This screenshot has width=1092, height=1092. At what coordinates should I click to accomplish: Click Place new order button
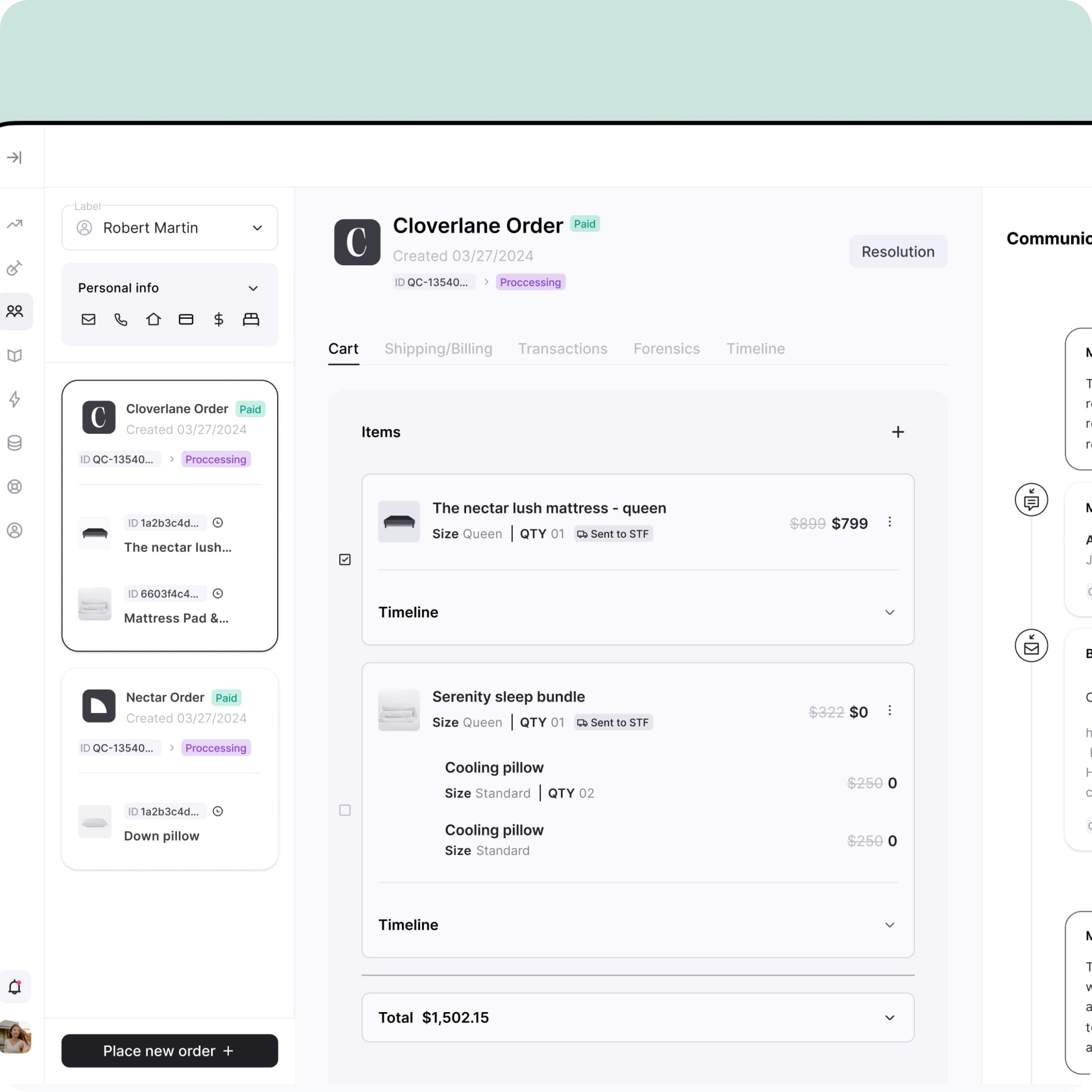coord(170,1051)
